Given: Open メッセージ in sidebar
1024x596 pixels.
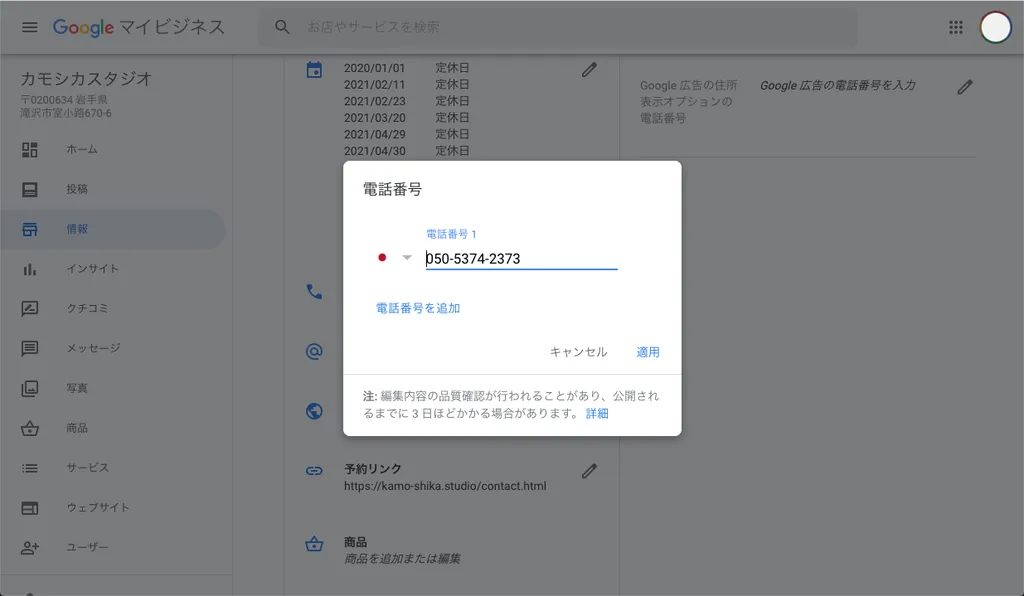Looking at the screenshot, I should (x=112, y=348).
